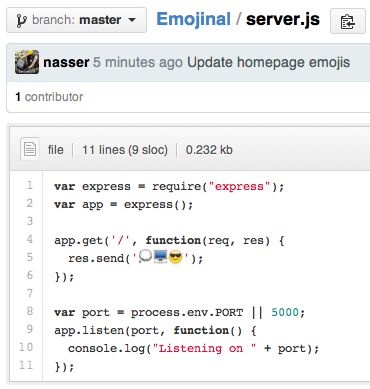Click 'var app = express();' code line
The height and width of the screenshot is (389, 370).
coord(124,204)
